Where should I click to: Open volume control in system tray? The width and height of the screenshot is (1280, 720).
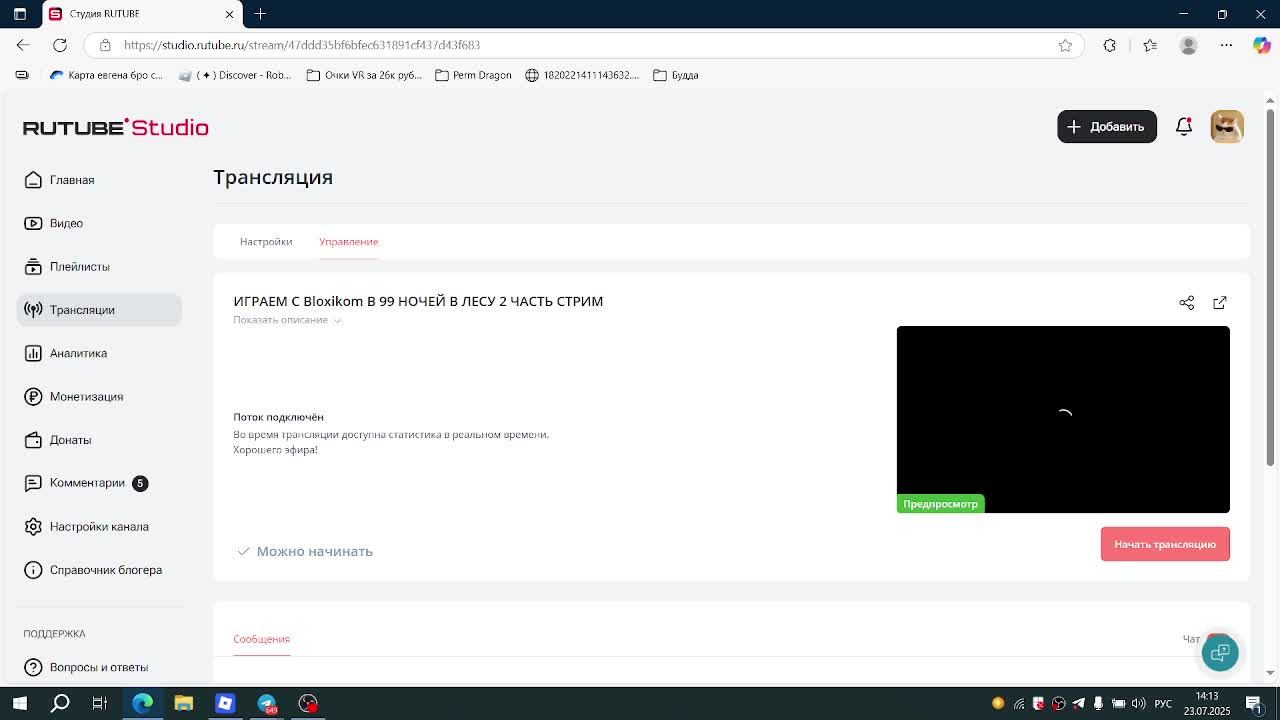tap(1138, 703)
